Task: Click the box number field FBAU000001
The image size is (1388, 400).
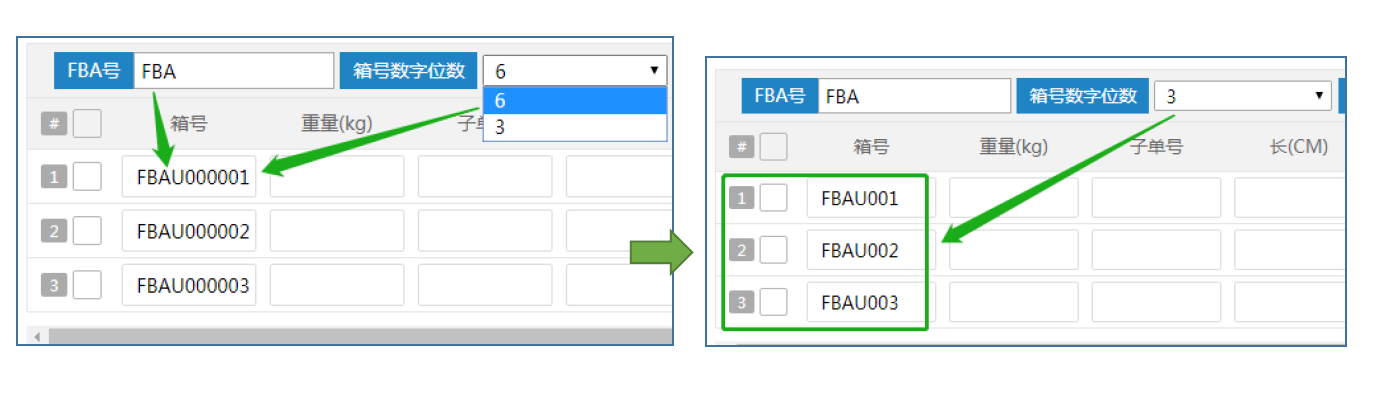Action: point(190,177)
